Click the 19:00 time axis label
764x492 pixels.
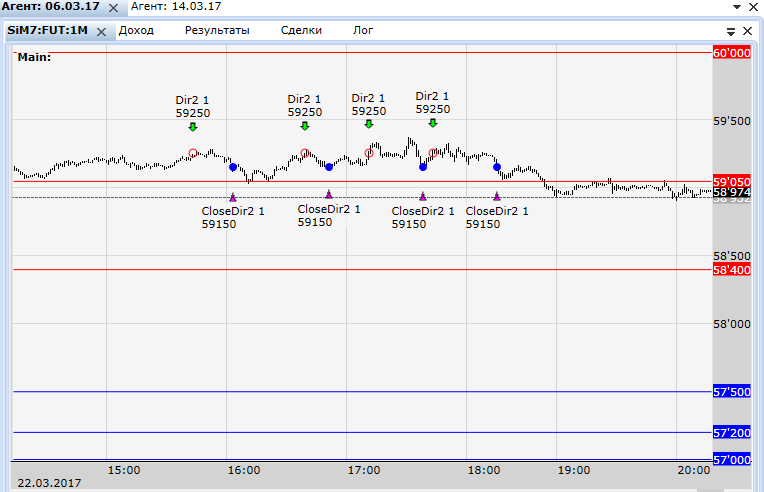[x=574, y=470]
